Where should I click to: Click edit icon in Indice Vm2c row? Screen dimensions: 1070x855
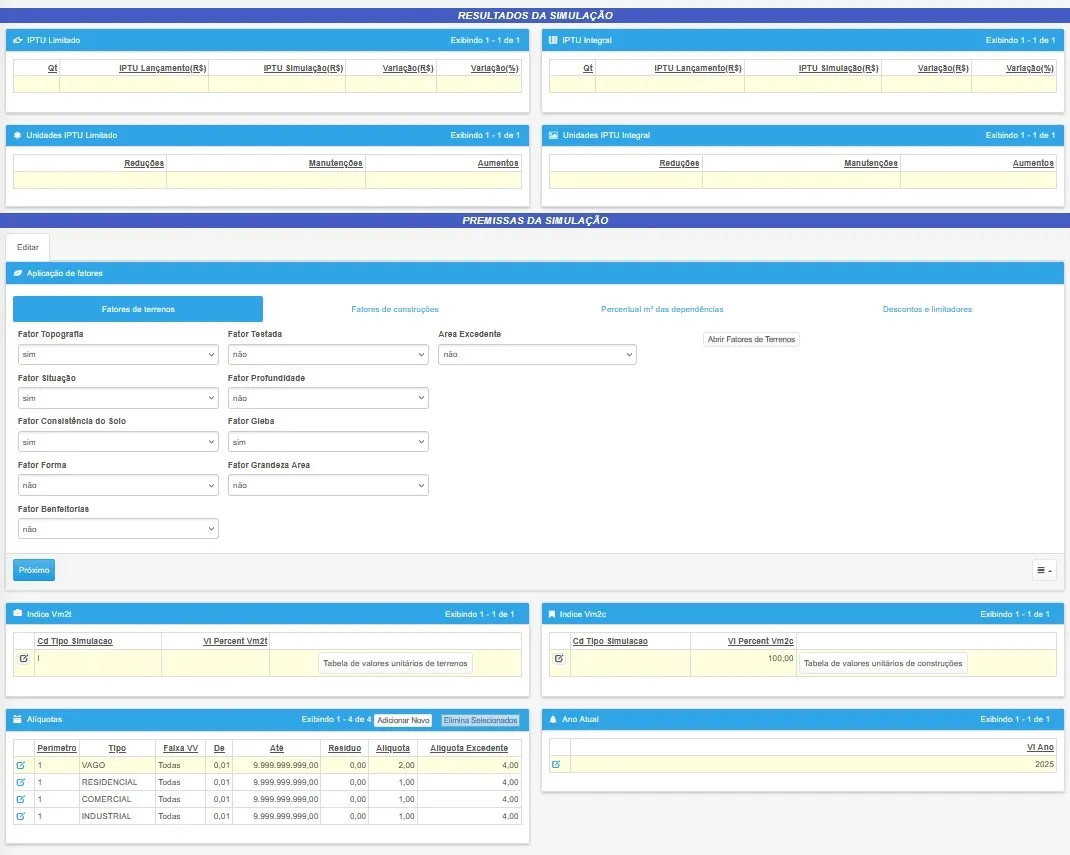(559, 658)
